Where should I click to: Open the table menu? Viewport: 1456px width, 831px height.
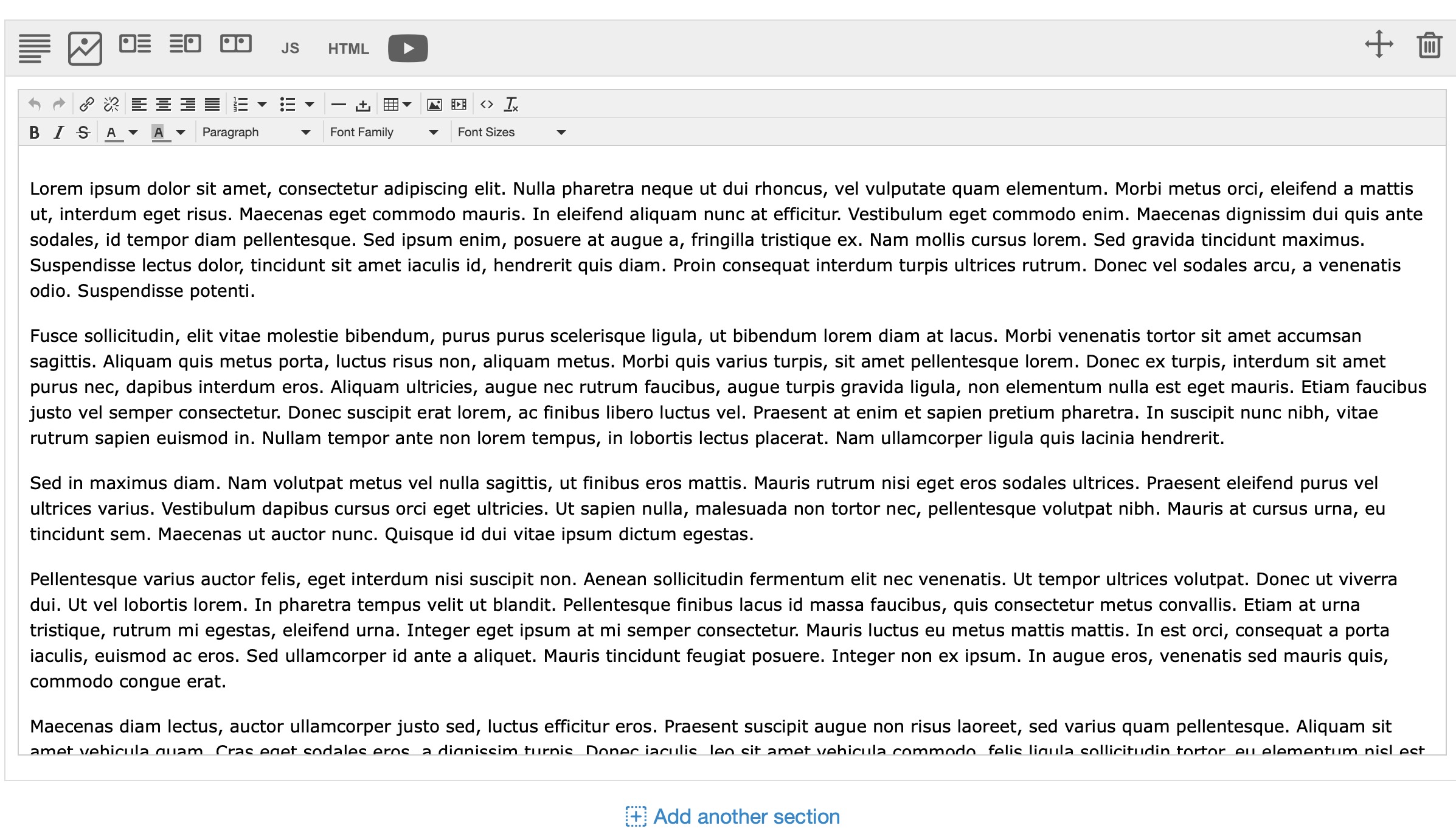click(x=398, y=105)
